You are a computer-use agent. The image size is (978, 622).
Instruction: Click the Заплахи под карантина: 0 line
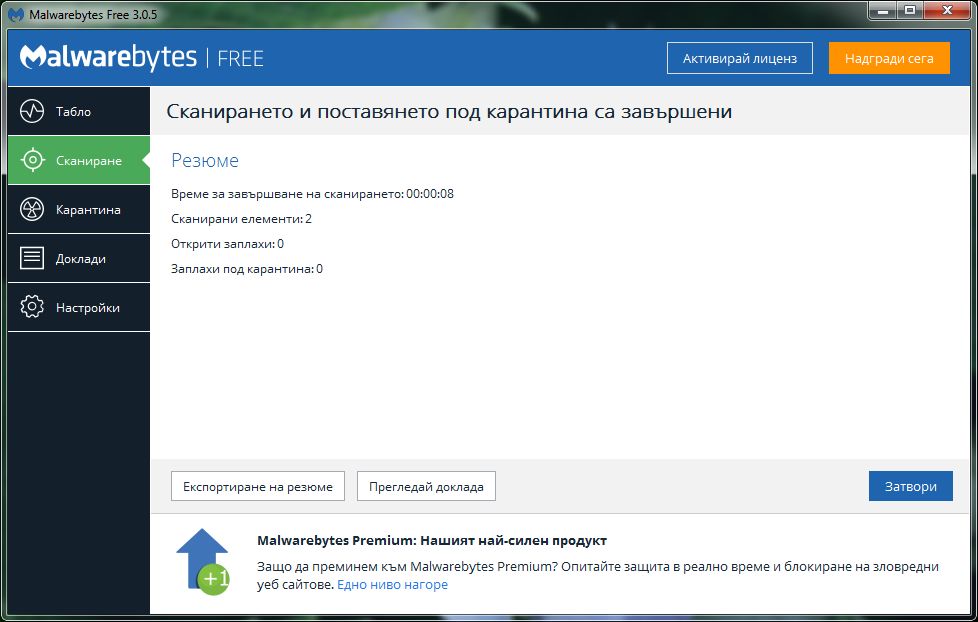(247, 269)
